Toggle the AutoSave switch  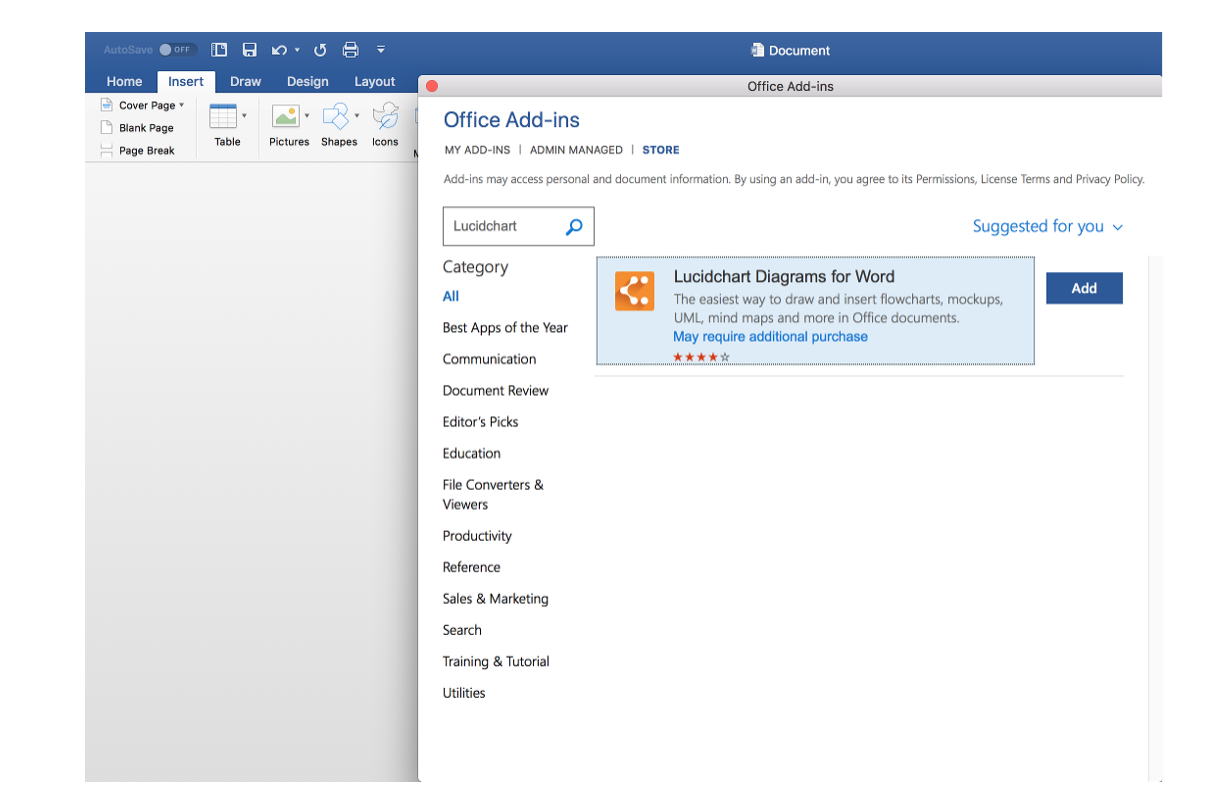[x=177, y=50]
